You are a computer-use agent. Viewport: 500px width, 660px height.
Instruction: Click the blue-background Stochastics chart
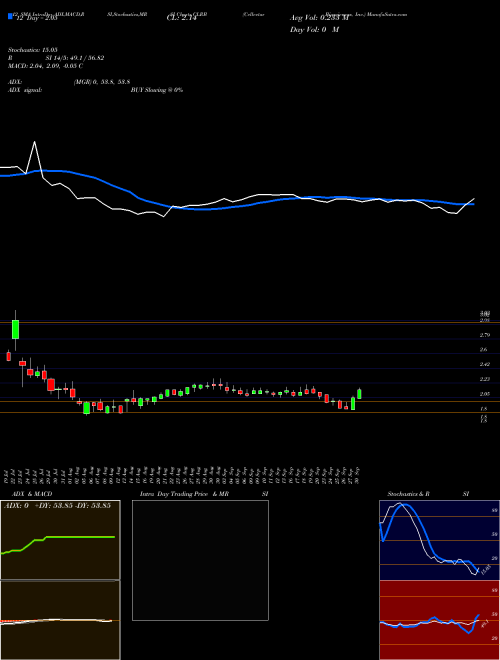[x=439, y=540]
